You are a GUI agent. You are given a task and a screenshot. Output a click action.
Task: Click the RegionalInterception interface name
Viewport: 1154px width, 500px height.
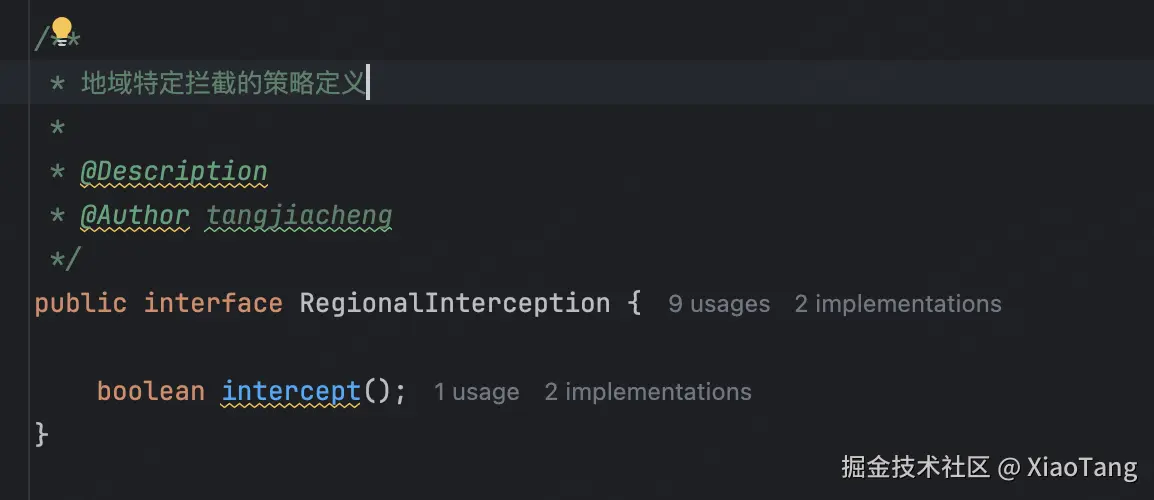(454, 303)
